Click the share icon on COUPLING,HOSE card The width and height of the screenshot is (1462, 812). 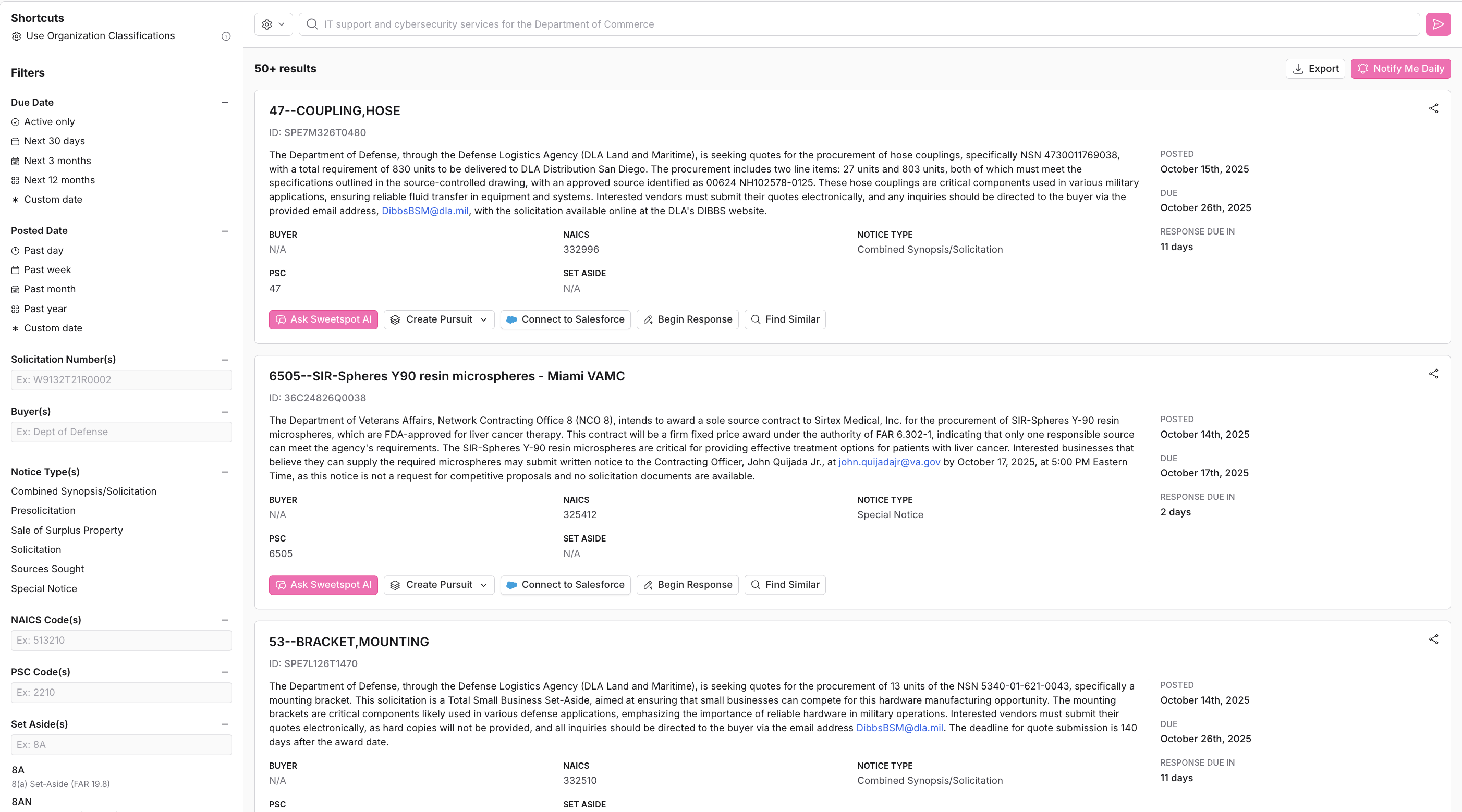tap(1433, 108)
